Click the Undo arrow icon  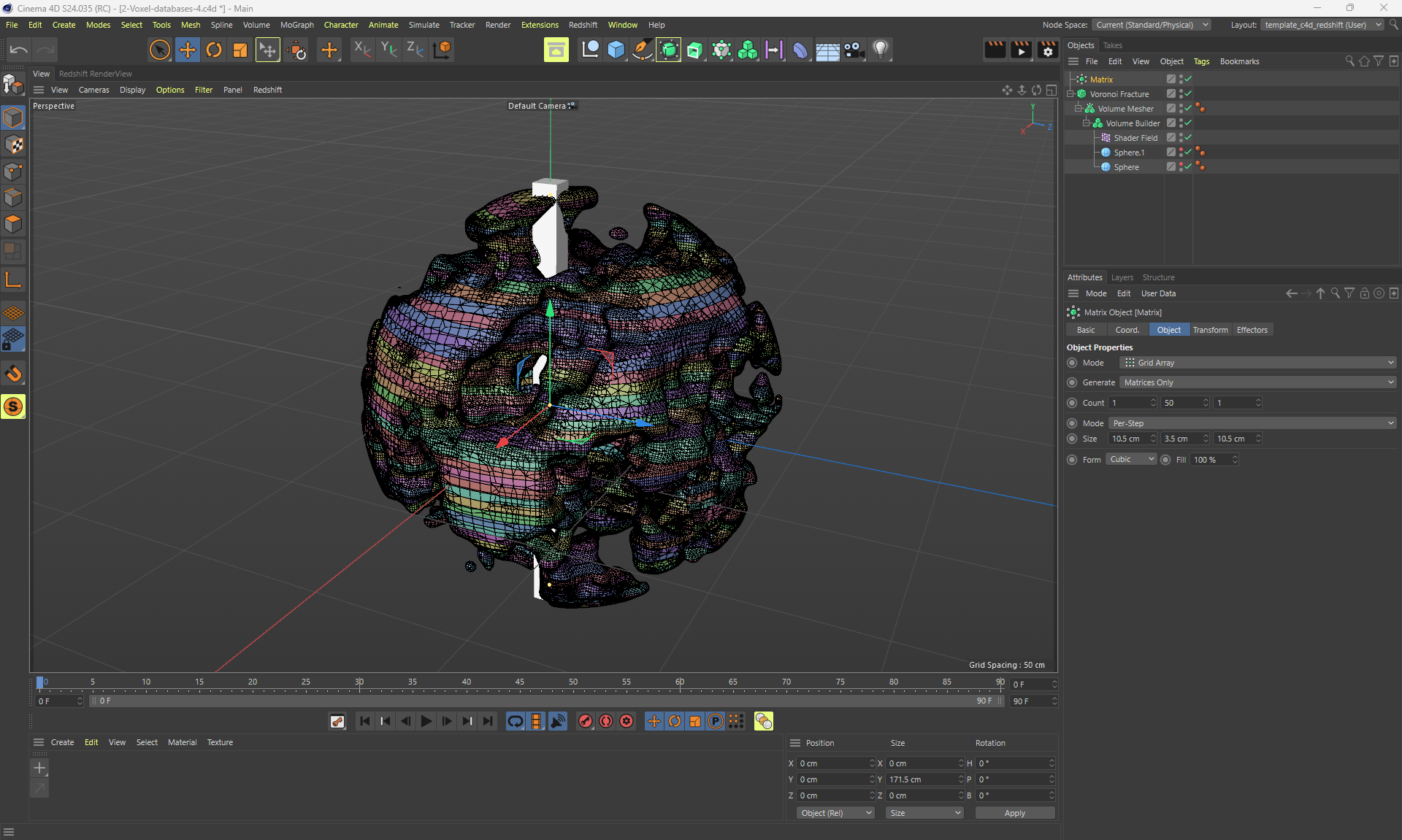pyautogui.click(x=18, y=50)
